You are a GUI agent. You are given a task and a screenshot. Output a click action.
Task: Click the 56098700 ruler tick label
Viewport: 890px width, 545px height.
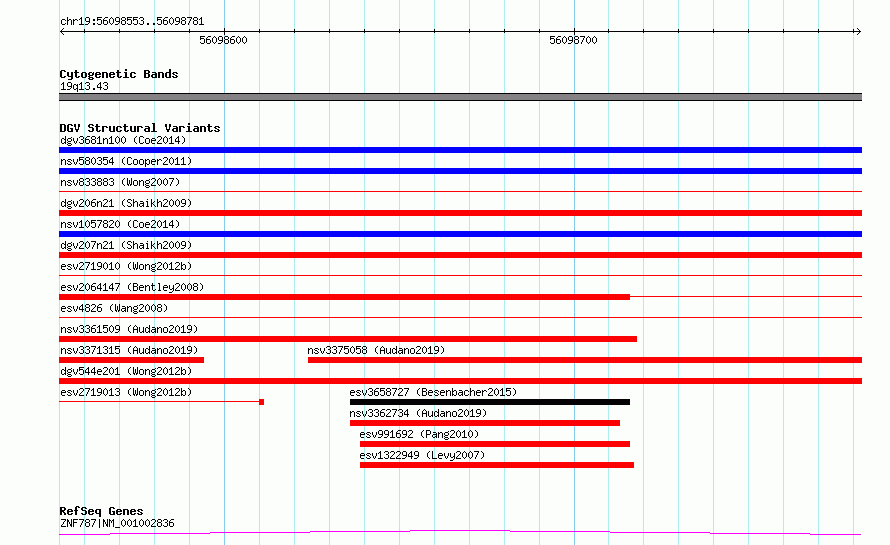pyautogui.click(x=573, y=40)
